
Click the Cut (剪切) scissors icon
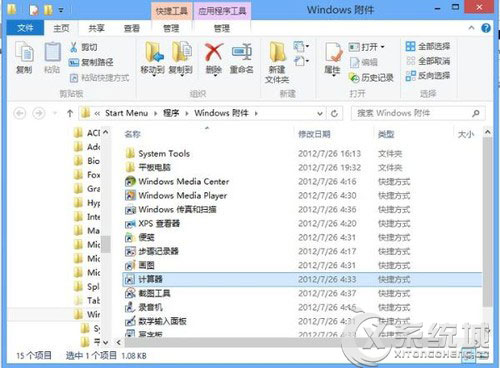click(x=73, y=47)
